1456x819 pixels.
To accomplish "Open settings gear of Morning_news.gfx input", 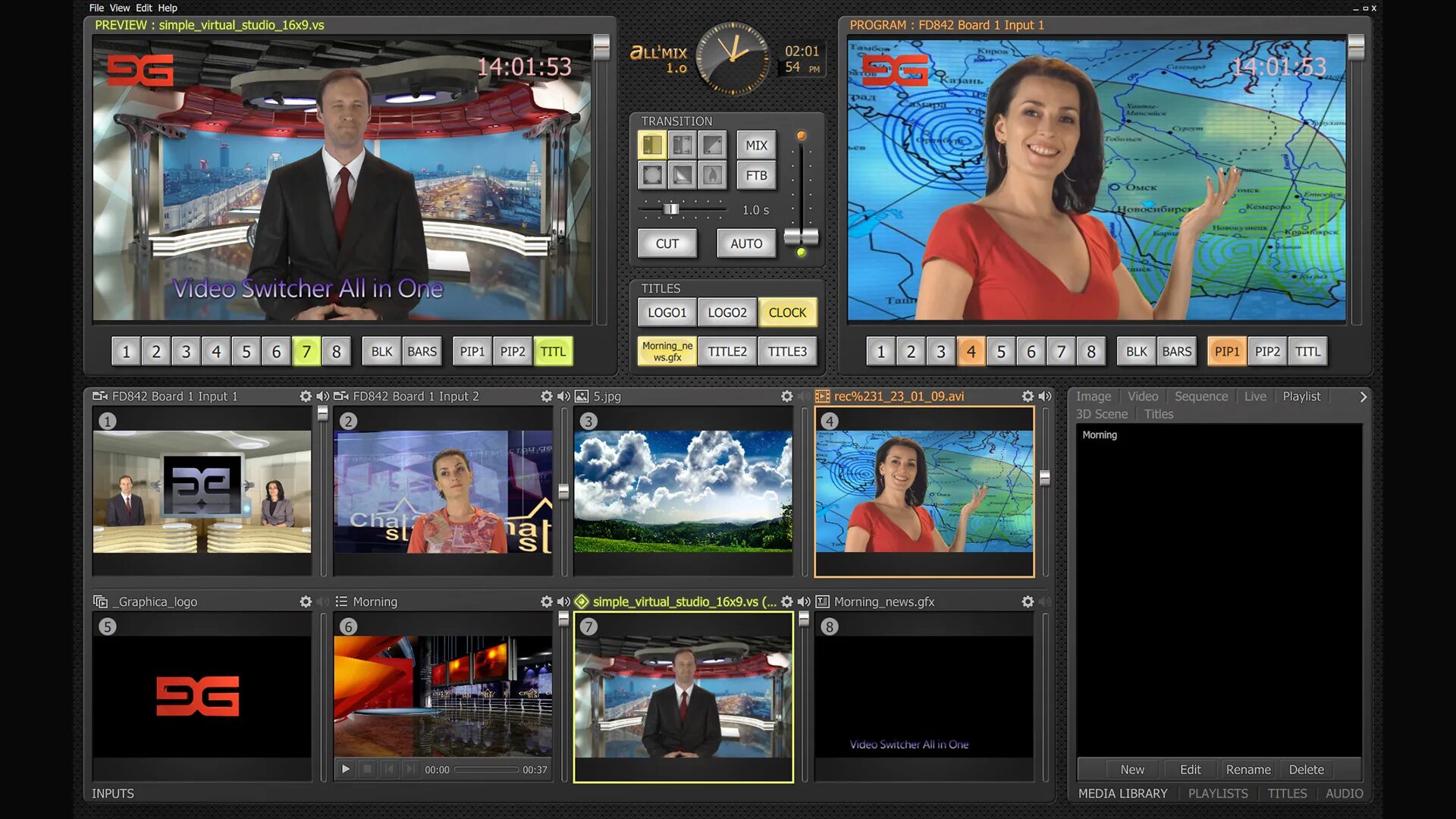I will coord(1028,601).
